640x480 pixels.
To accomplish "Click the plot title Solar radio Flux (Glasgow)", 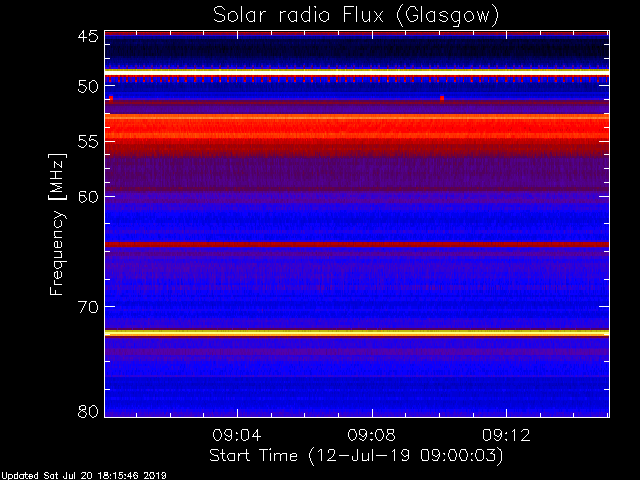I will pos(356,16).
